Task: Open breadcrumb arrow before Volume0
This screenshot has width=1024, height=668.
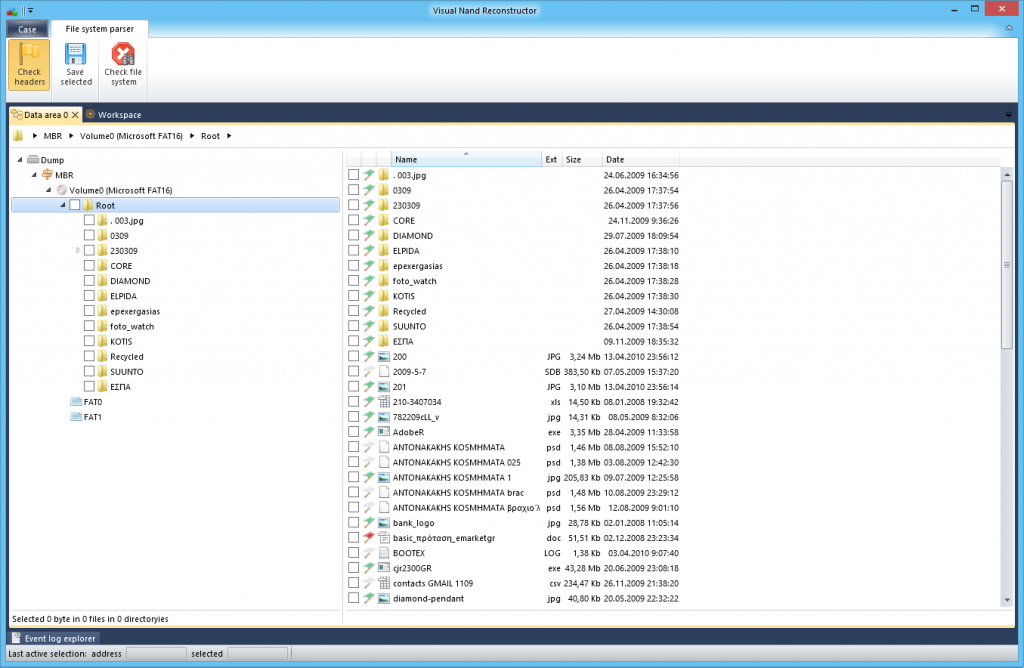Action: point(71,136)
